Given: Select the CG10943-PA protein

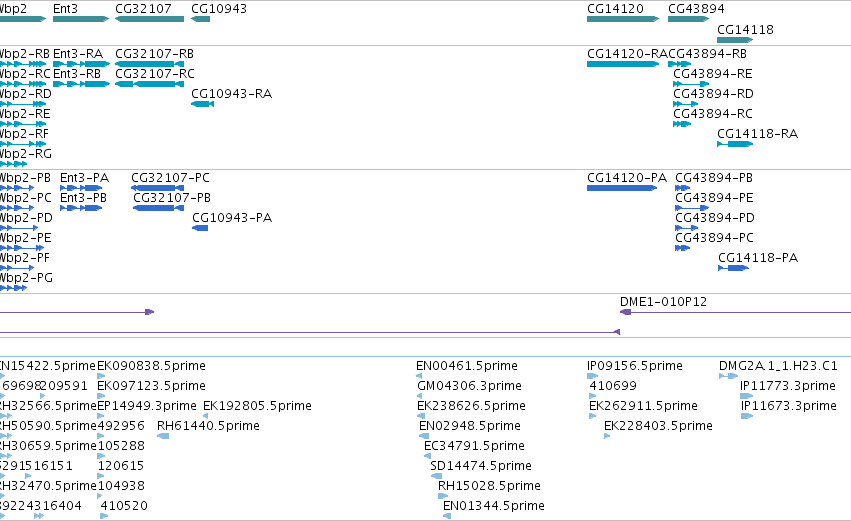Looking at the screenshot, I should [x=200, y=228].
